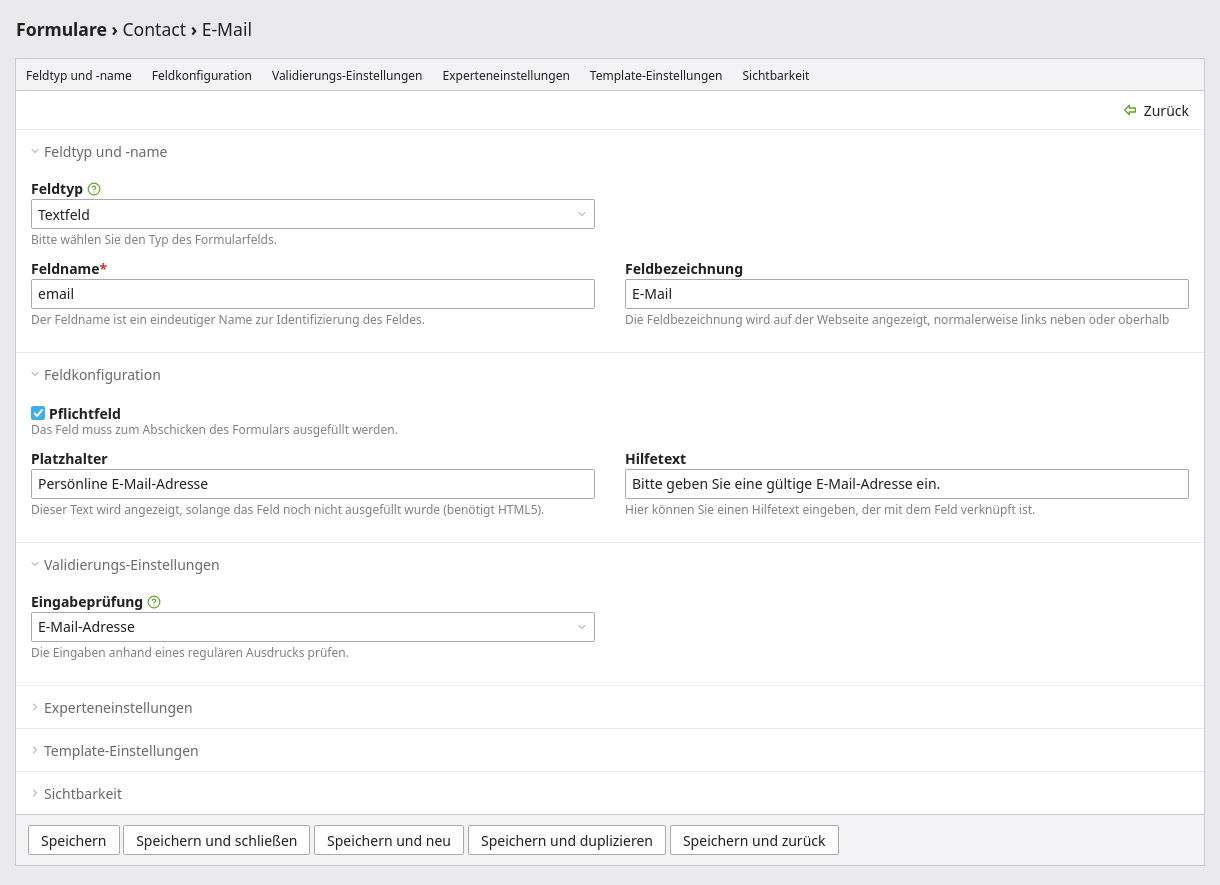The image size is (1220, 885).
Task: Jump to the Sichtbarkeit tab
Action: click(x=776, y=75)
